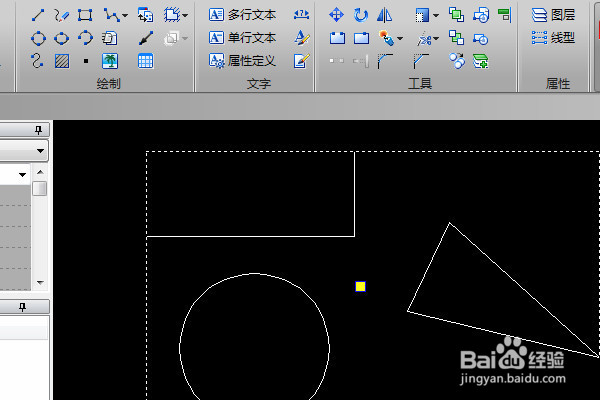Select the Rotate tool
Image resolution: width=600 pixels, height=400 pixels.
click(360, 15)
